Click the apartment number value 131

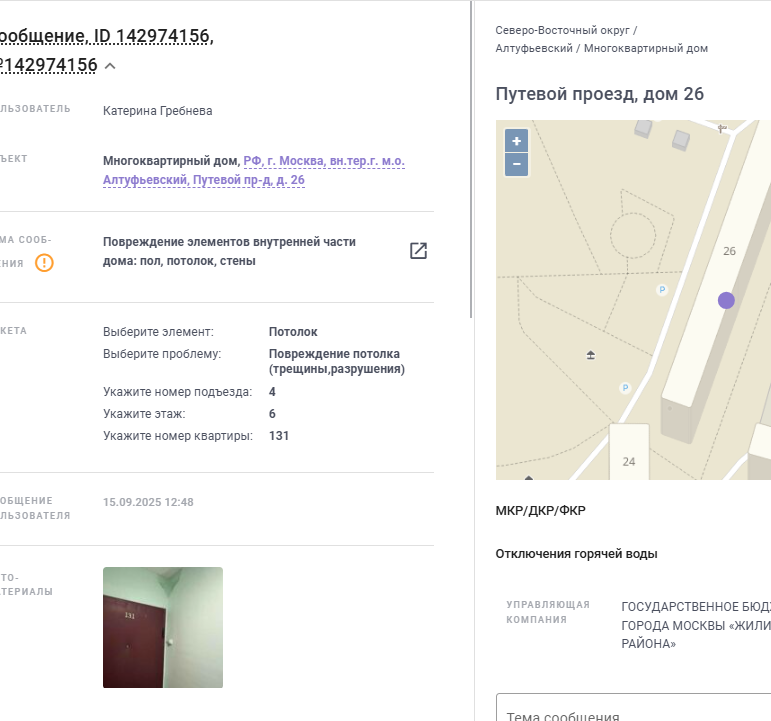pos(279,436)
